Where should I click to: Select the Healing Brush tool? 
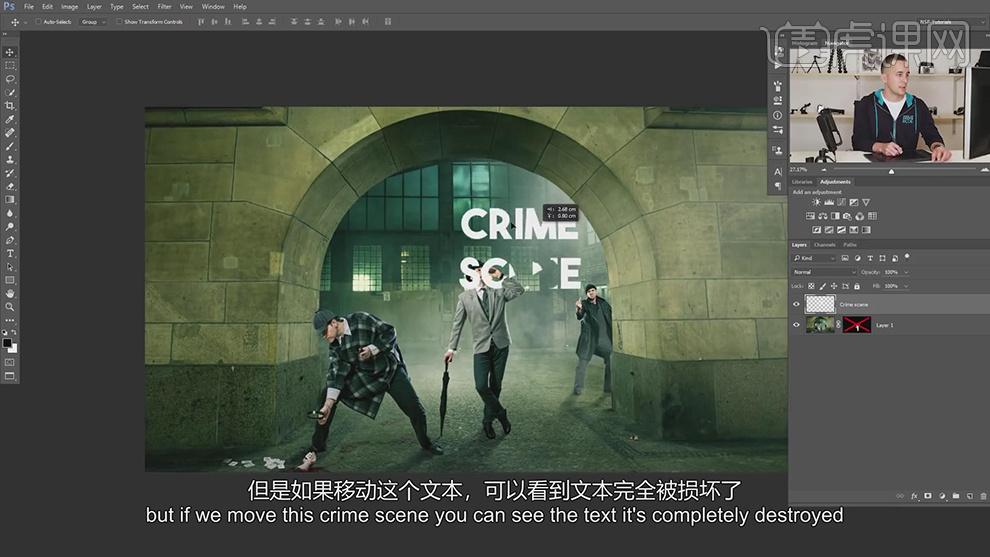[9, 133]
